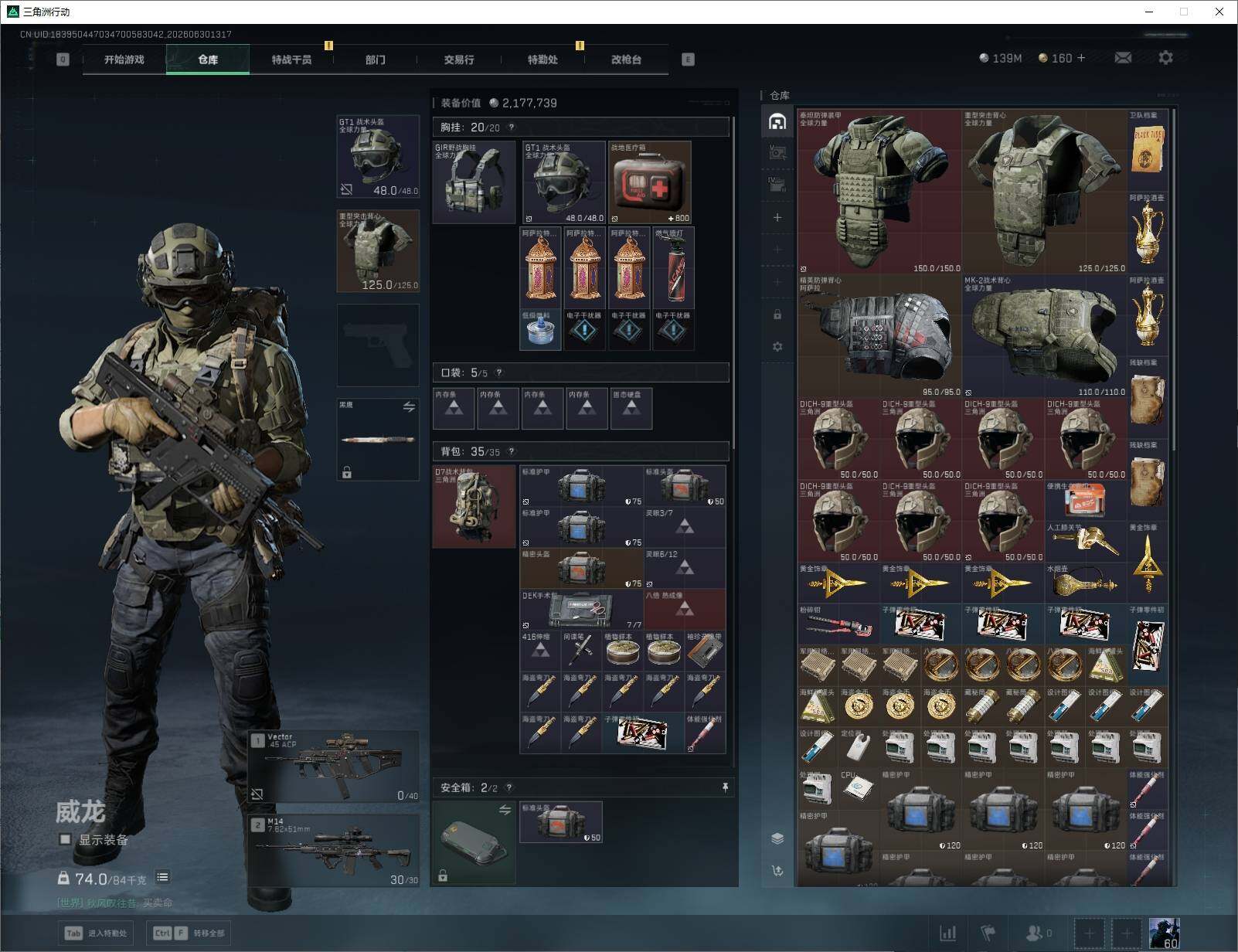Image resolution: width=1238 pixels, height=952 pixels.
Task: Select the 精英防弹背心 in warehouse
Action: pos(879,336)
